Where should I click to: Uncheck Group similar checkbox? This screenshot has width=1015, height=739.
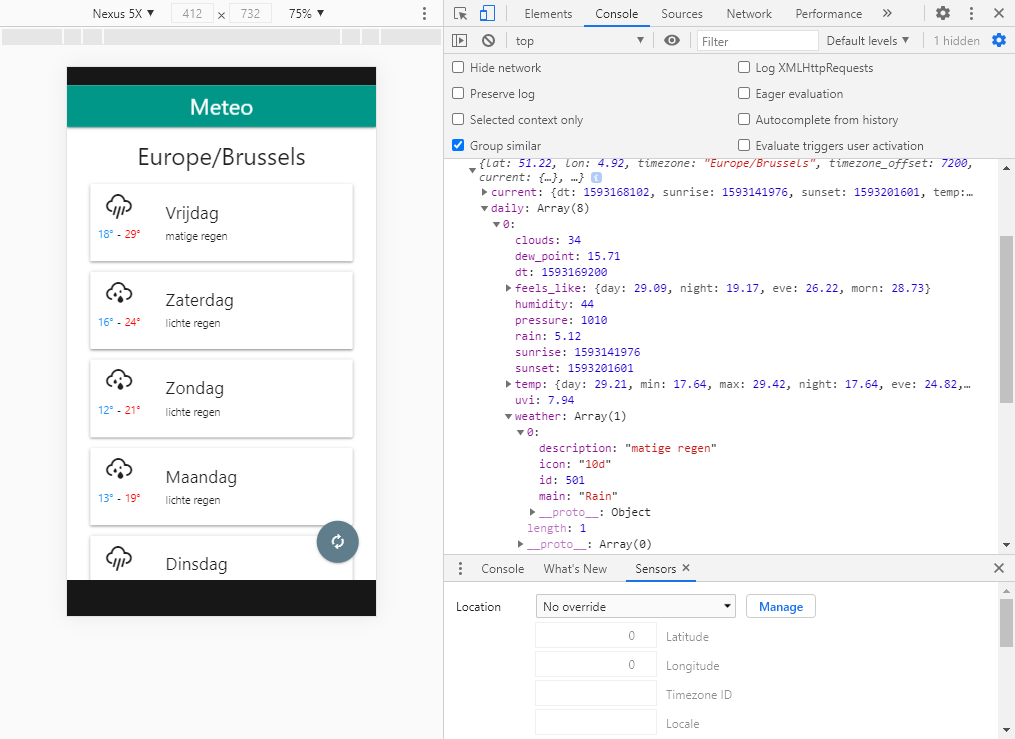[x=458, y=146]
